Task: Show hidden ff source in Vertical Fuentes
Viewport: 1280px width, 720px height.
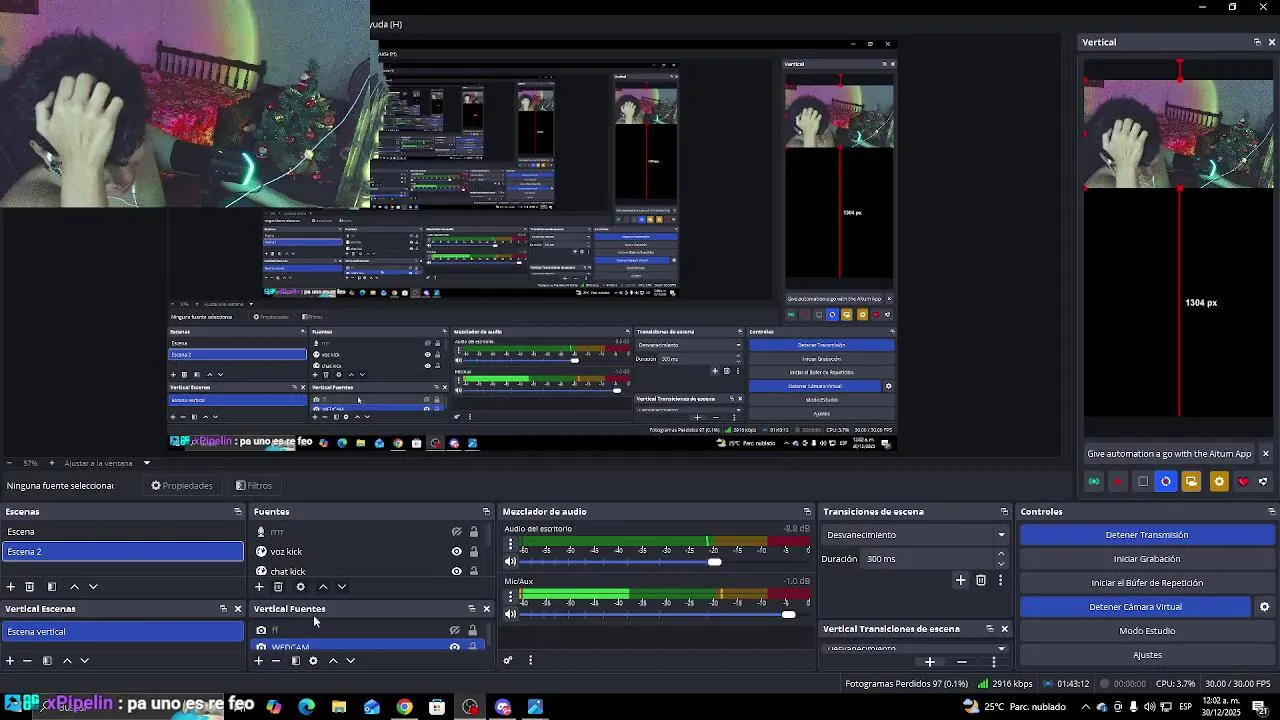Action: [454, 630]
